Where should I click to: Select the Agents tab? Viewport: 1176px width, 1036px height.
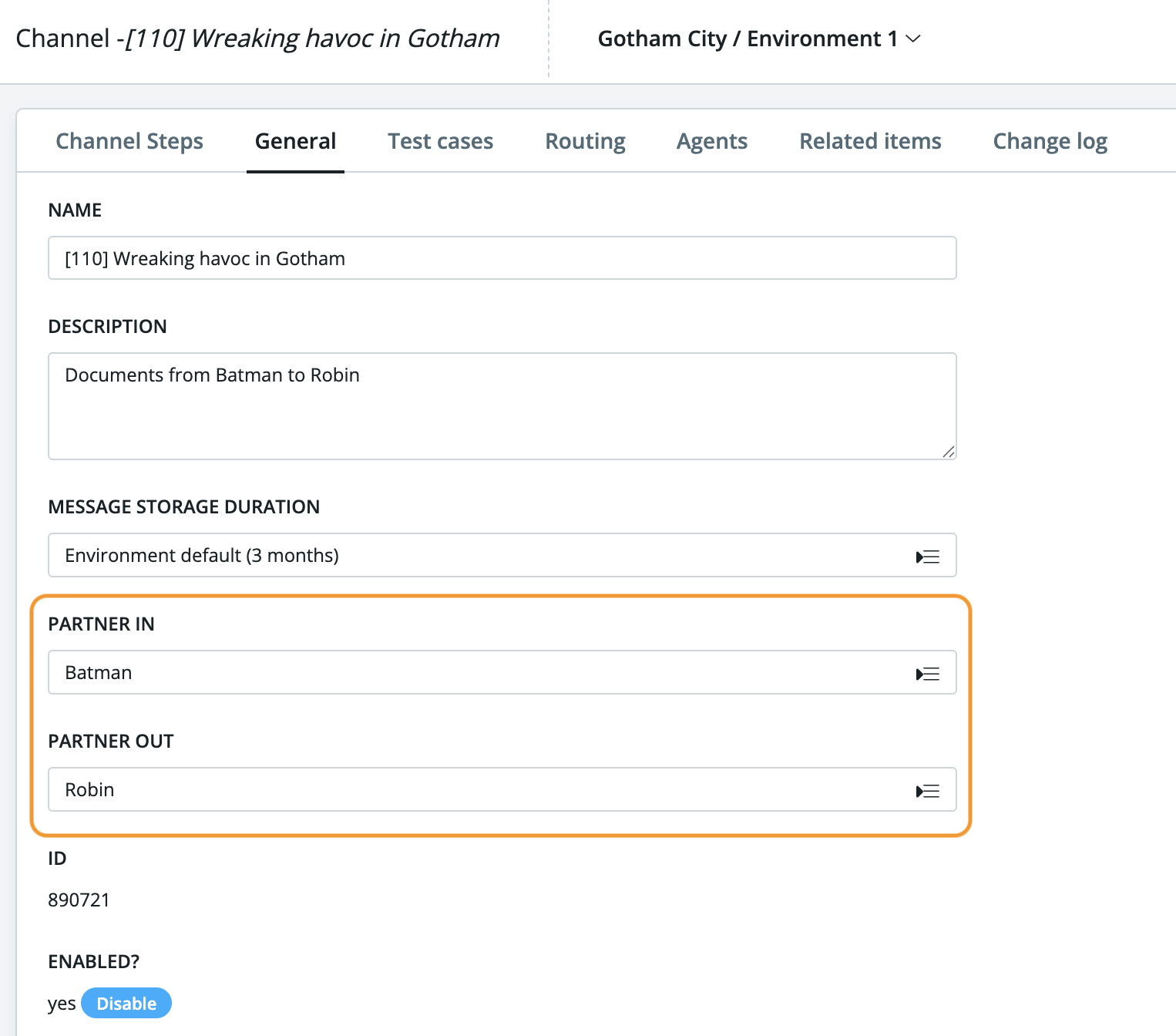coord(711,141)
